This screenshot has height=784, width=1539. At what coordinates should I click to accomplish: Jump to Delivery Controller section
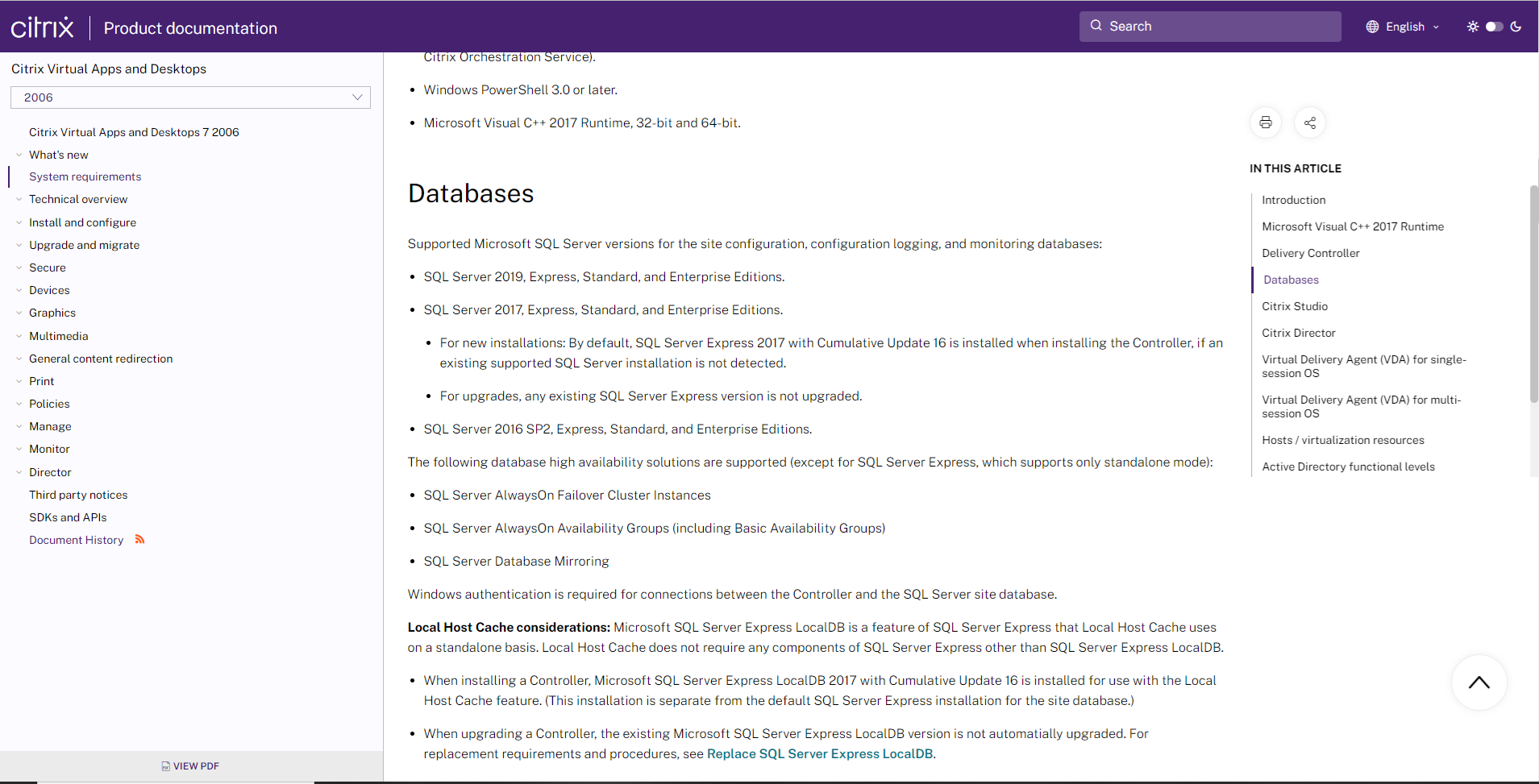1310,253
